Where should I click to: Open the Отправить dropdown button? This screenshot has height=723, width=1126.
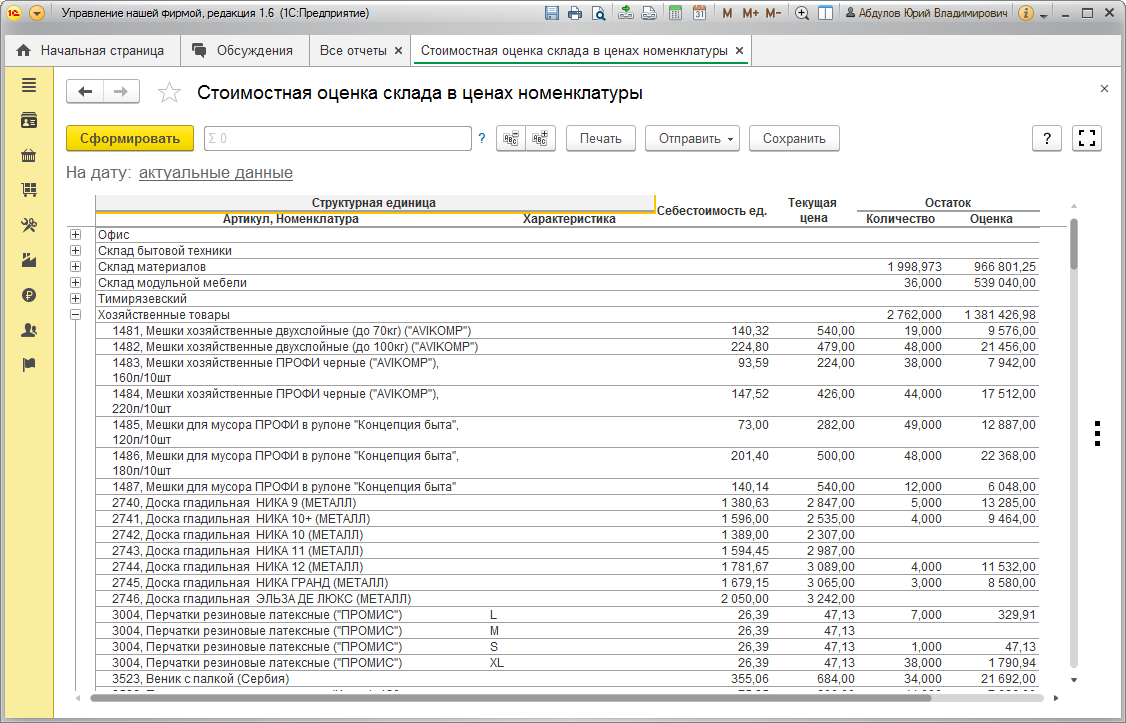[692, 139]
